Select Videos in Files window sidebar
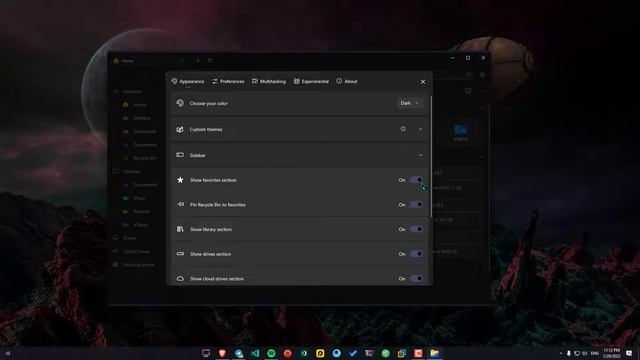Viewport: 640px width, 360px height. (x=140, y=225)
